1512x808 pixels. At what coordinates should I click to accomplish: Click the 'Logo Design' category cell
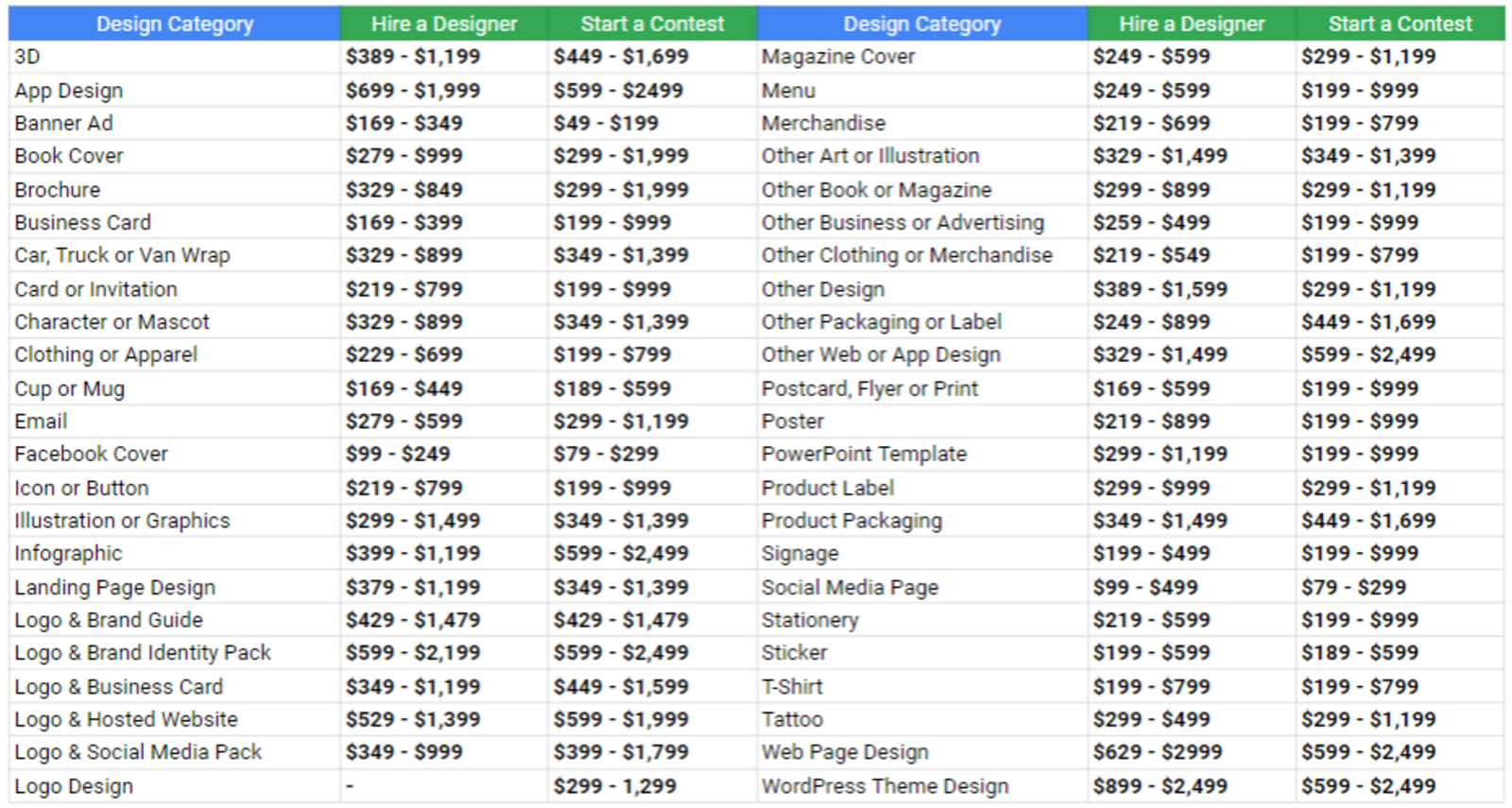175,786
